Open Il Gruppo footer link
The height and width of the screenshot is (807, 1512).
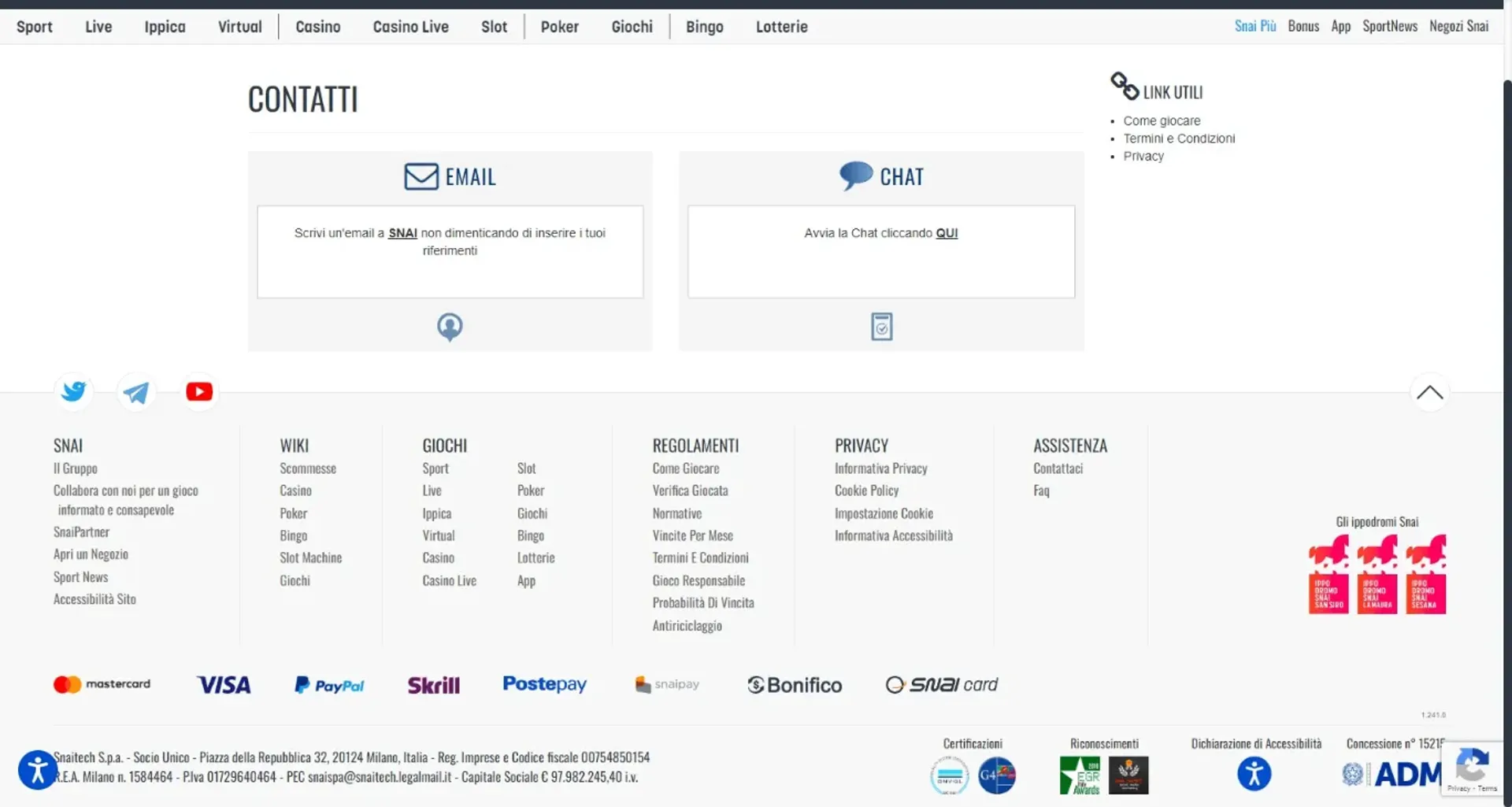click(76, 468)
